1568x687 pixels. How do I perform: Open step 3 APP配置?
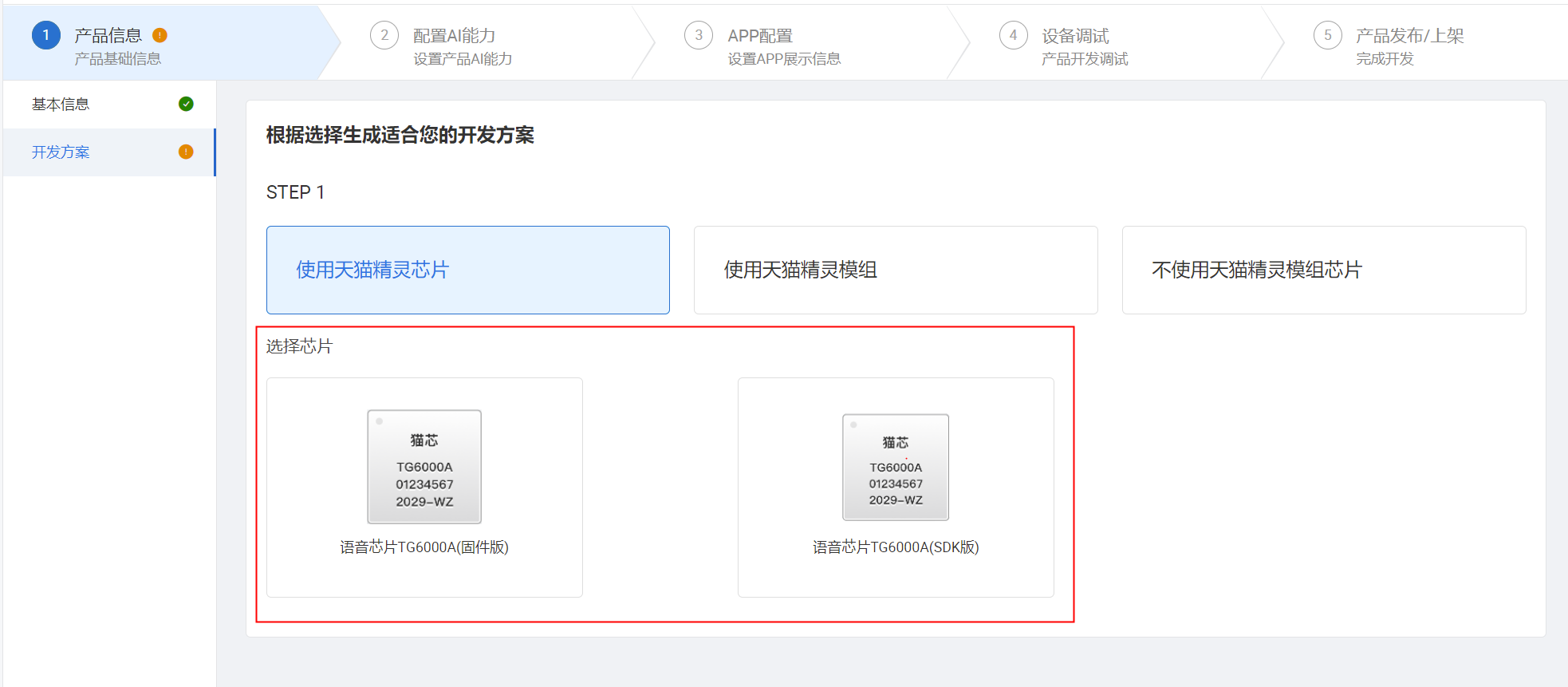coord(760,36)
